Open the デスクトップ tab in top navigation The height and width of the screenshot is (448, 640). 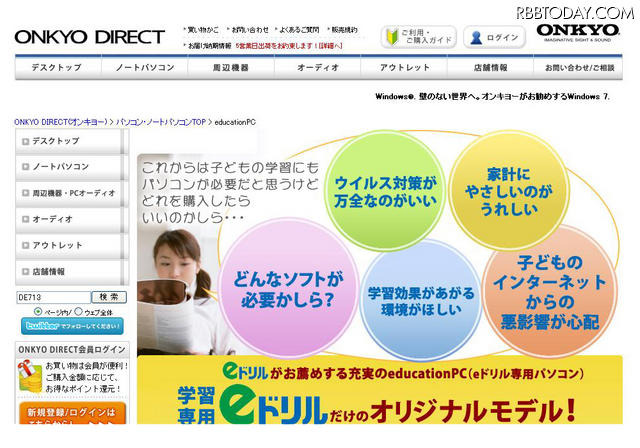click(x=58, y=67)
